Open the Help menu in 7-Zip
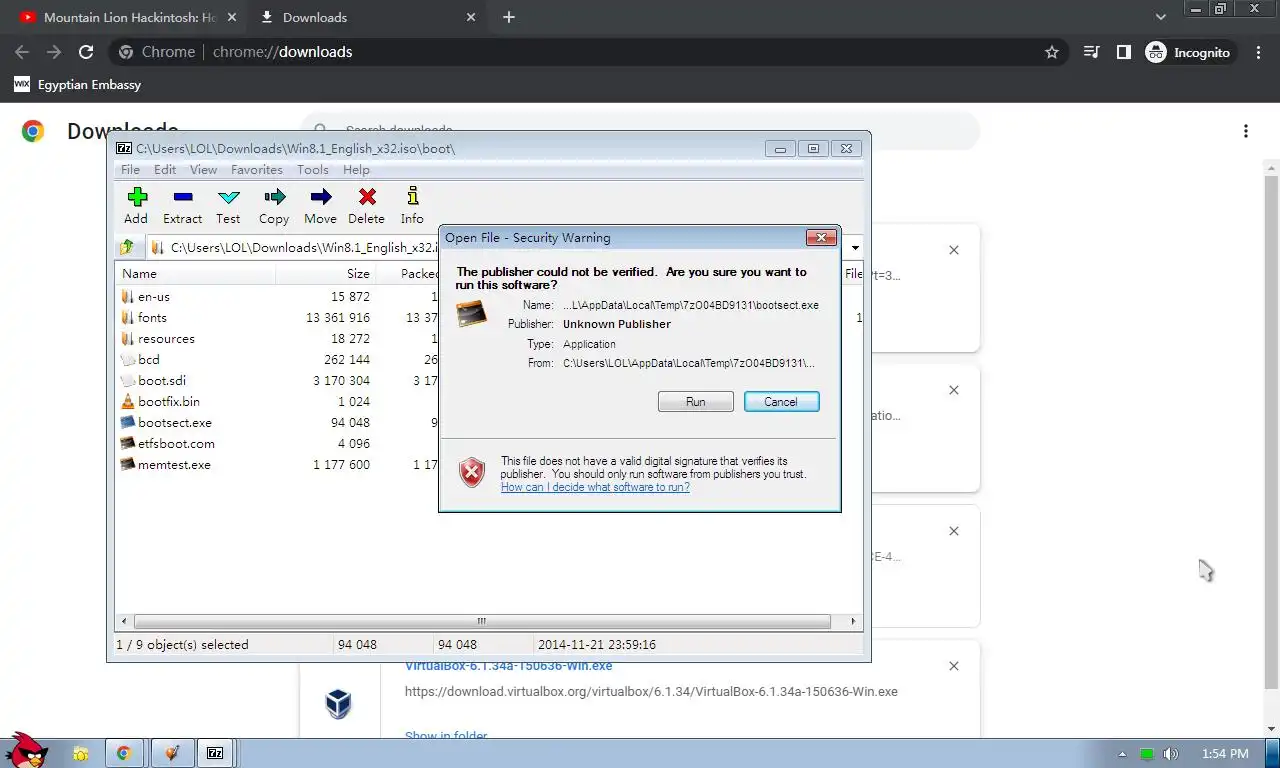Viewport: 1280px width, 768px height. pos(356,170)
